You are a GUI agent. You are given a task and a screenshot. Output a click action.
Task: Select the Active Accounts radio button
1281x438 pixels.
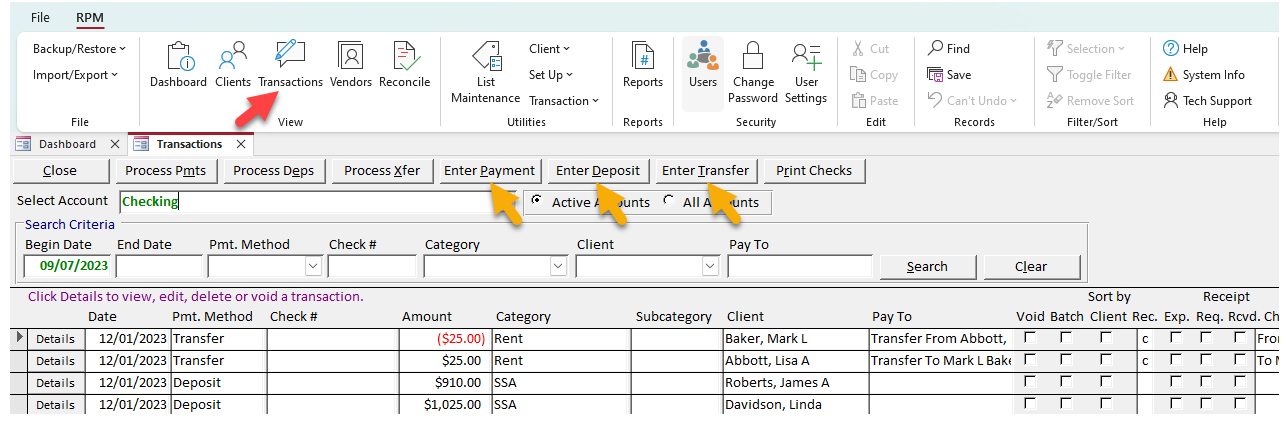[x=538, y=201]
